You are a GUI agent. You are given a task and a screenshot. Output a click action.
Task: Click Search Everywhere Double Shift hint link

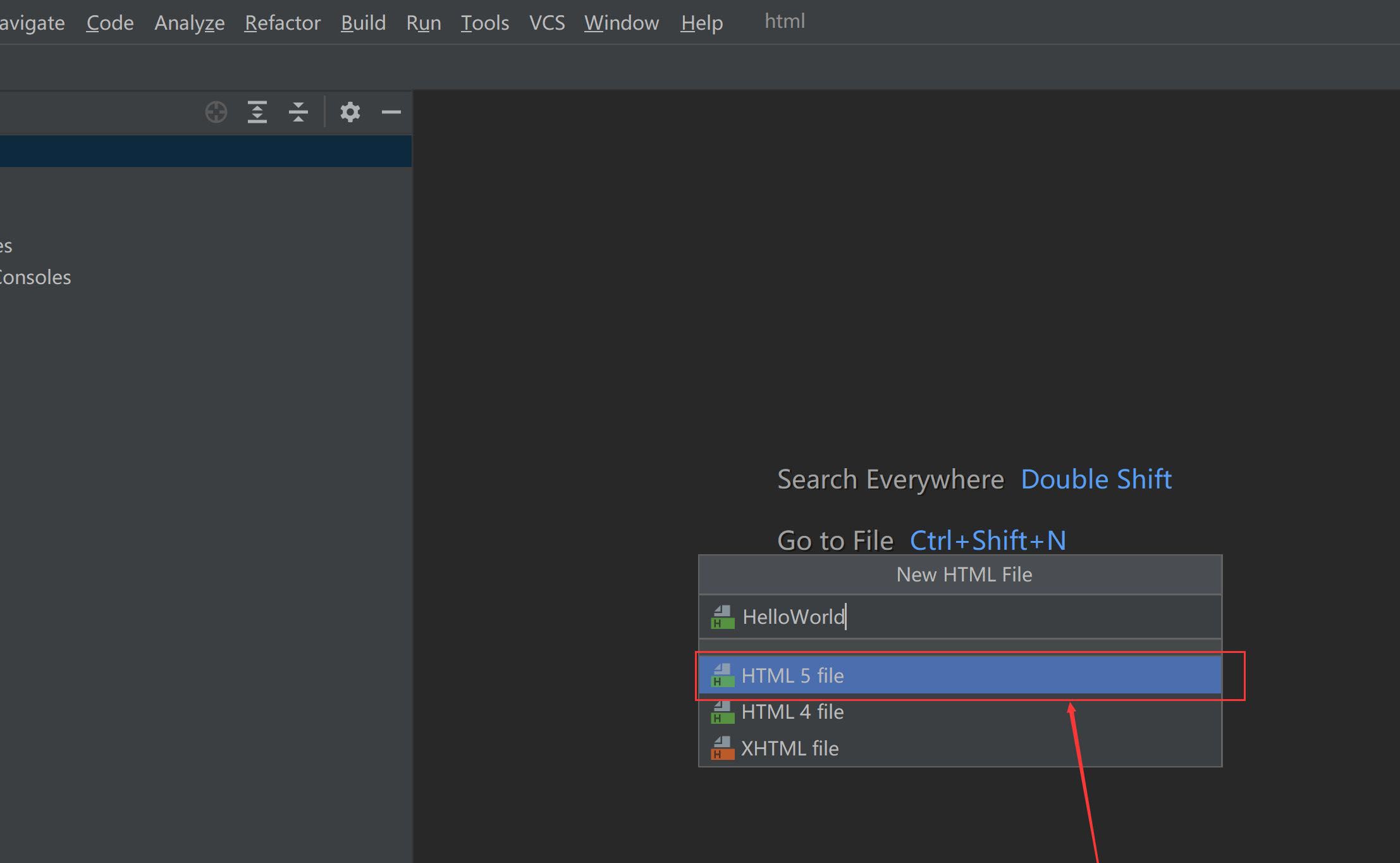point(975,478)
